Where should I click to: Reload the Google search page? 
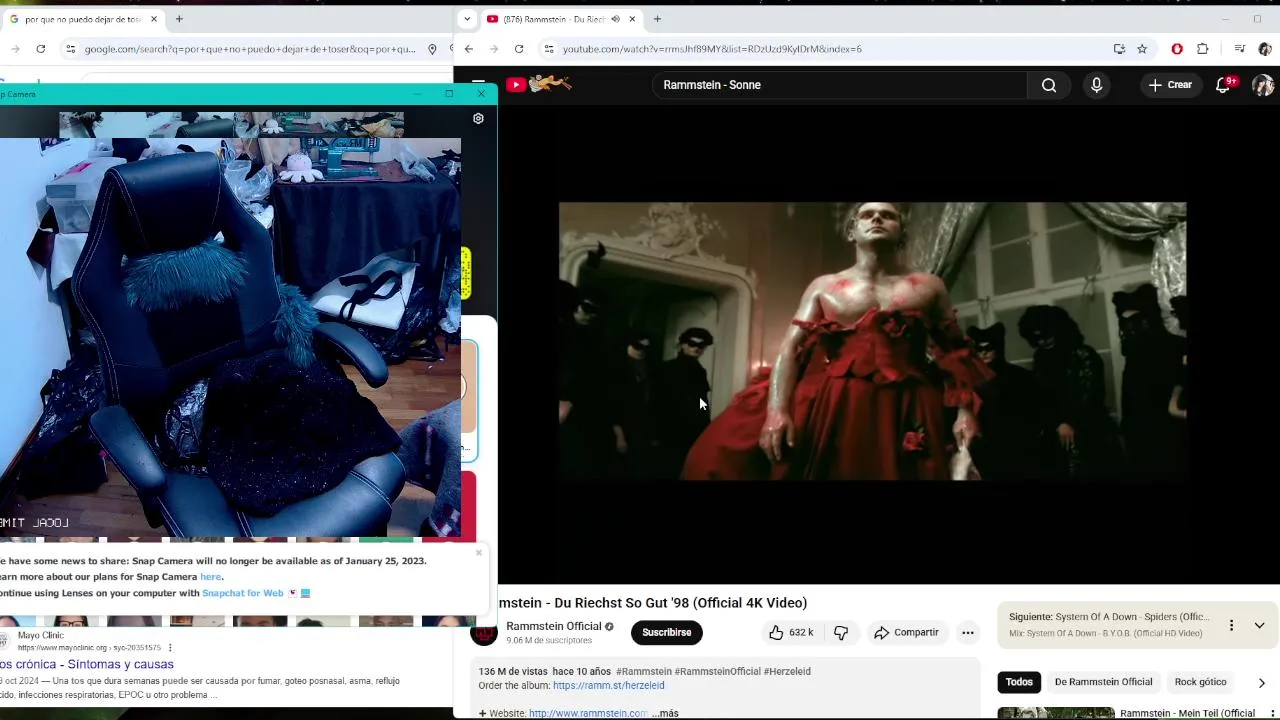40,48
